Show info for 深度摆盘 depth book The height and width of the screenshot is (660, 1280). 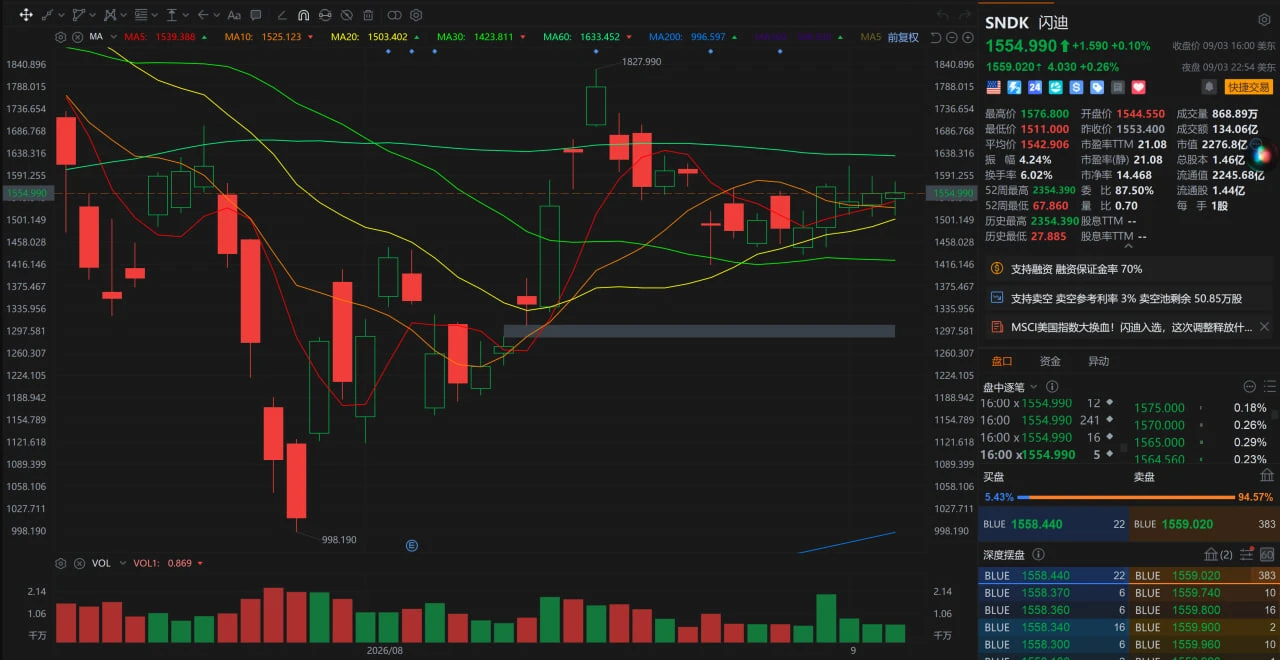point(1038,554)
